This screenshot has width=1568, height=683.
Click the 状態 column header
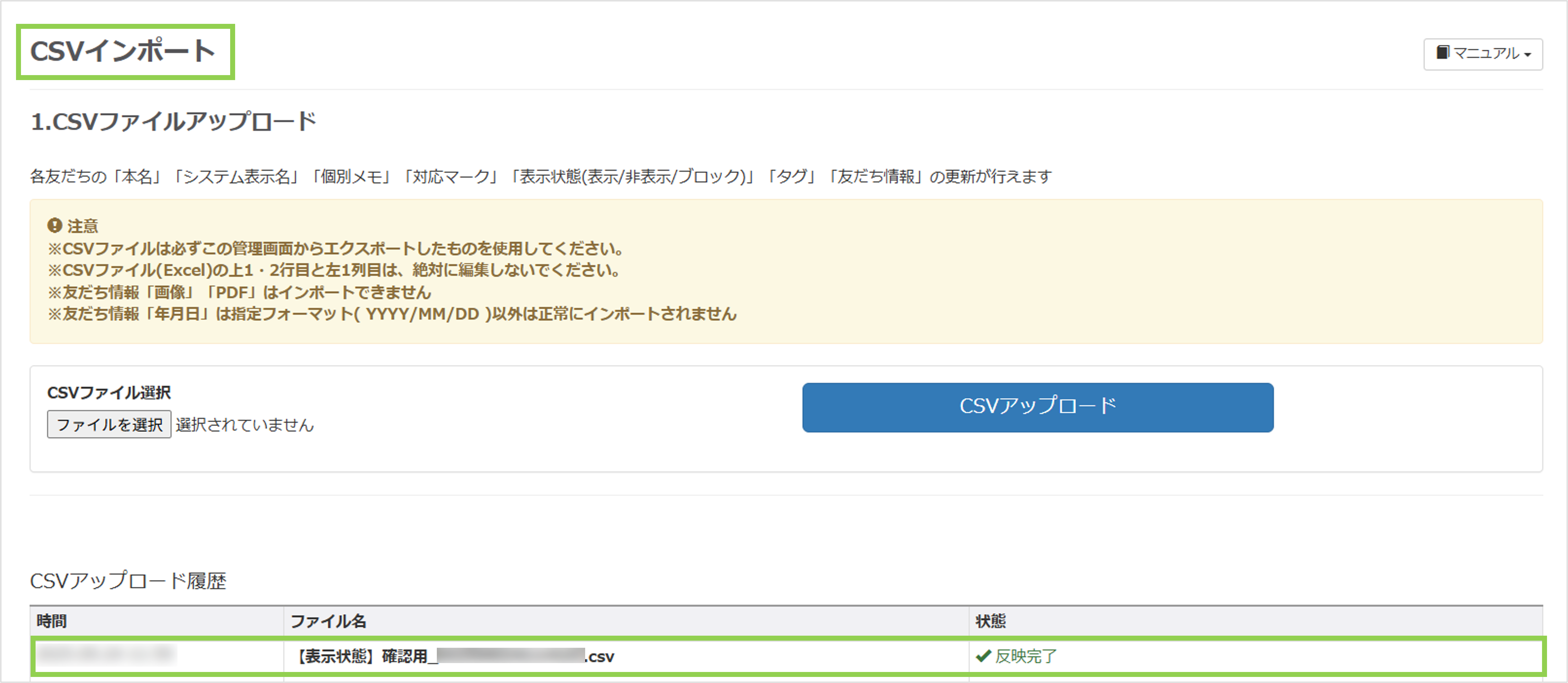990,621
